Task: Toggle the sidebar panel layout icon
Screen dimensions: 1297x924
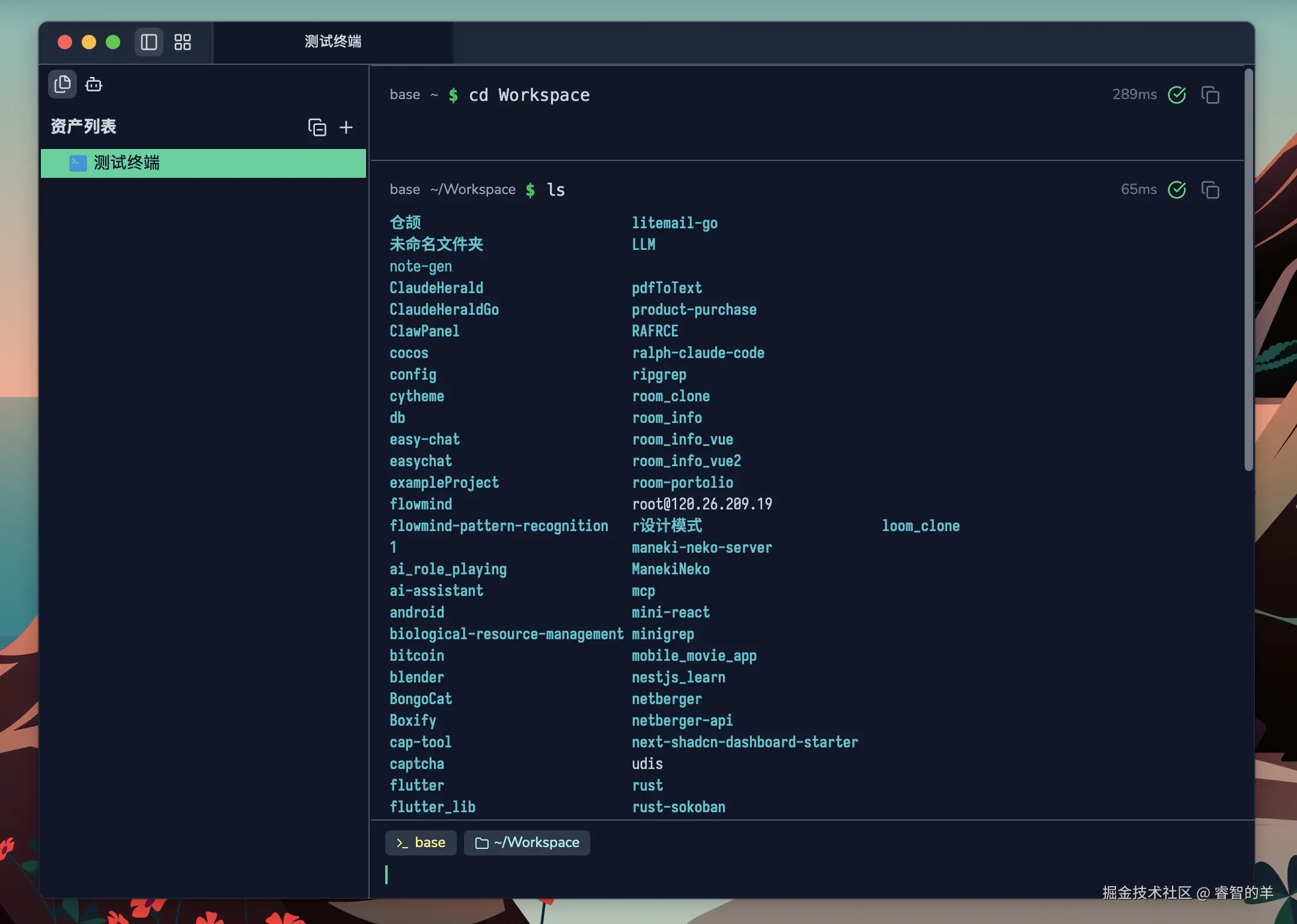Action: coord(148,42)
